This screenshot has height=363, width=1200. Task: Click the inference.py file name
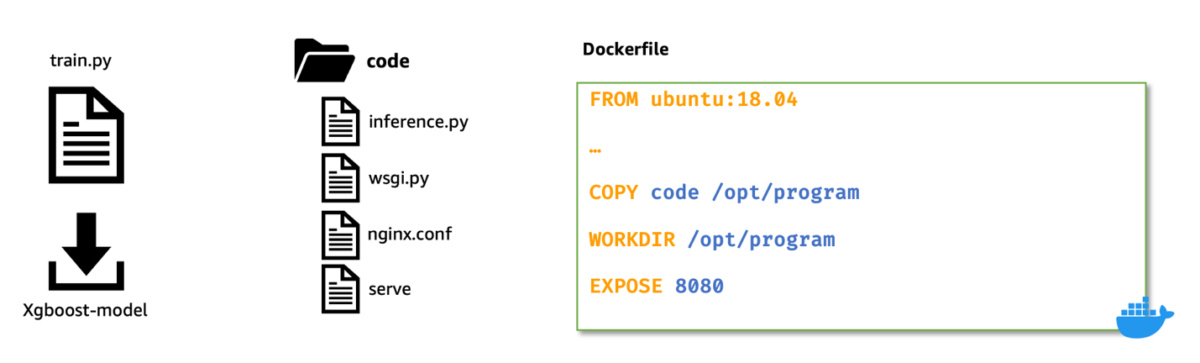point(418,123)
